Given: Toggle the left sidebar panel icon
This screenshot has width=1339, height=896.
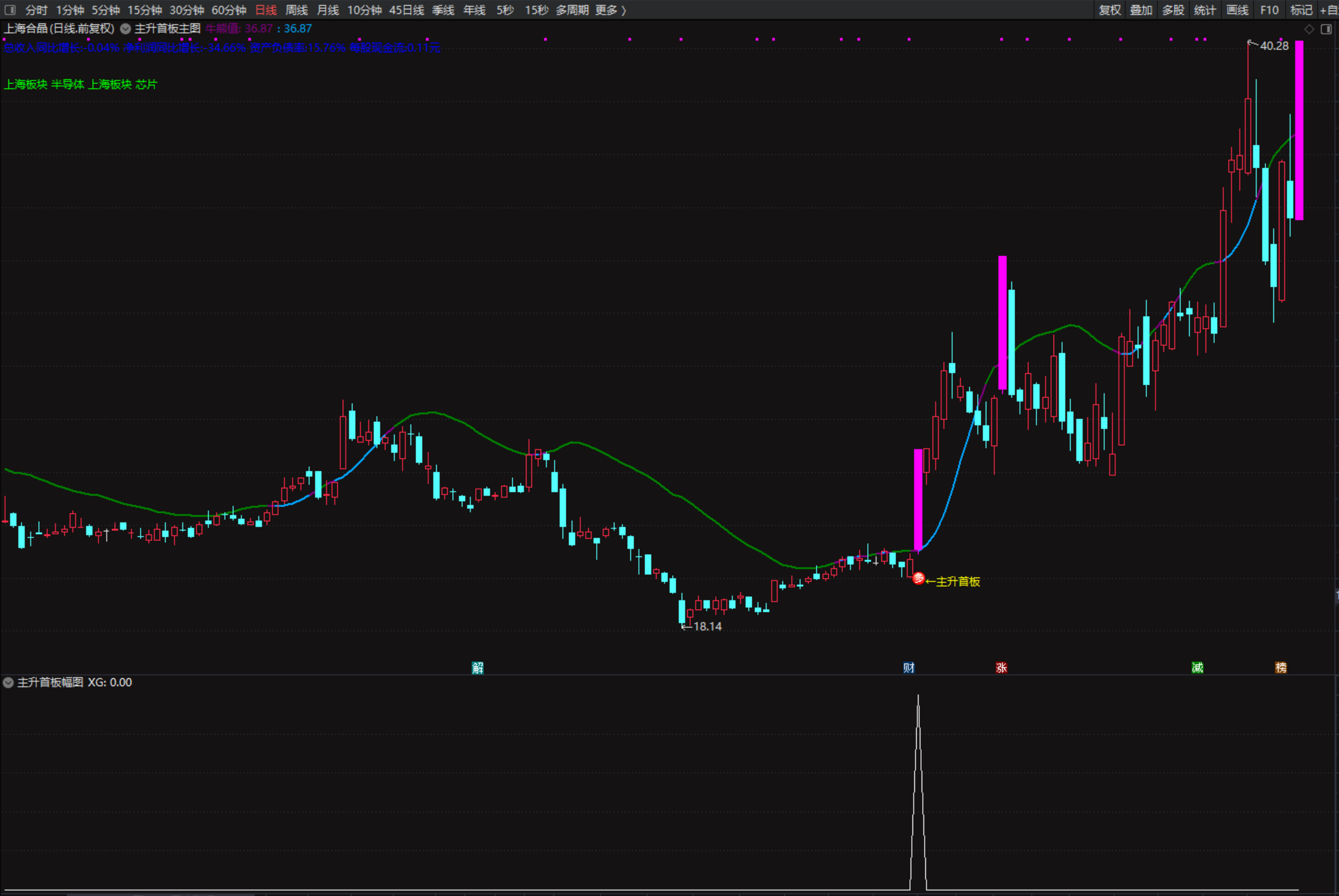Looking at the screenshot, I should click(10, 10).
